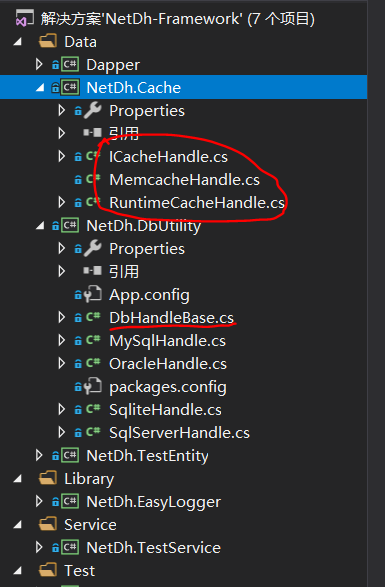Click C# file icon beside MySqlHandle.cs
Image resolution: width=385 pixels, height=587 pixels.
[93, 340]
